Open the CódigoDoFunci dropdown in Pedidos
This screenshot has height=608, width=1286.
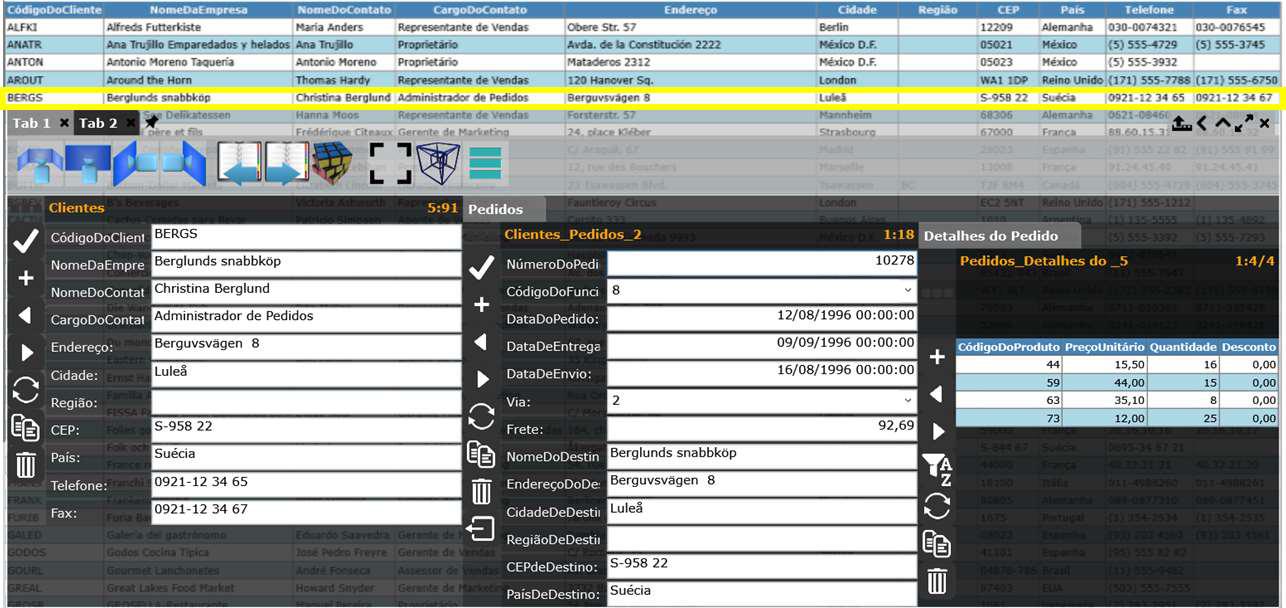(910, 290)
